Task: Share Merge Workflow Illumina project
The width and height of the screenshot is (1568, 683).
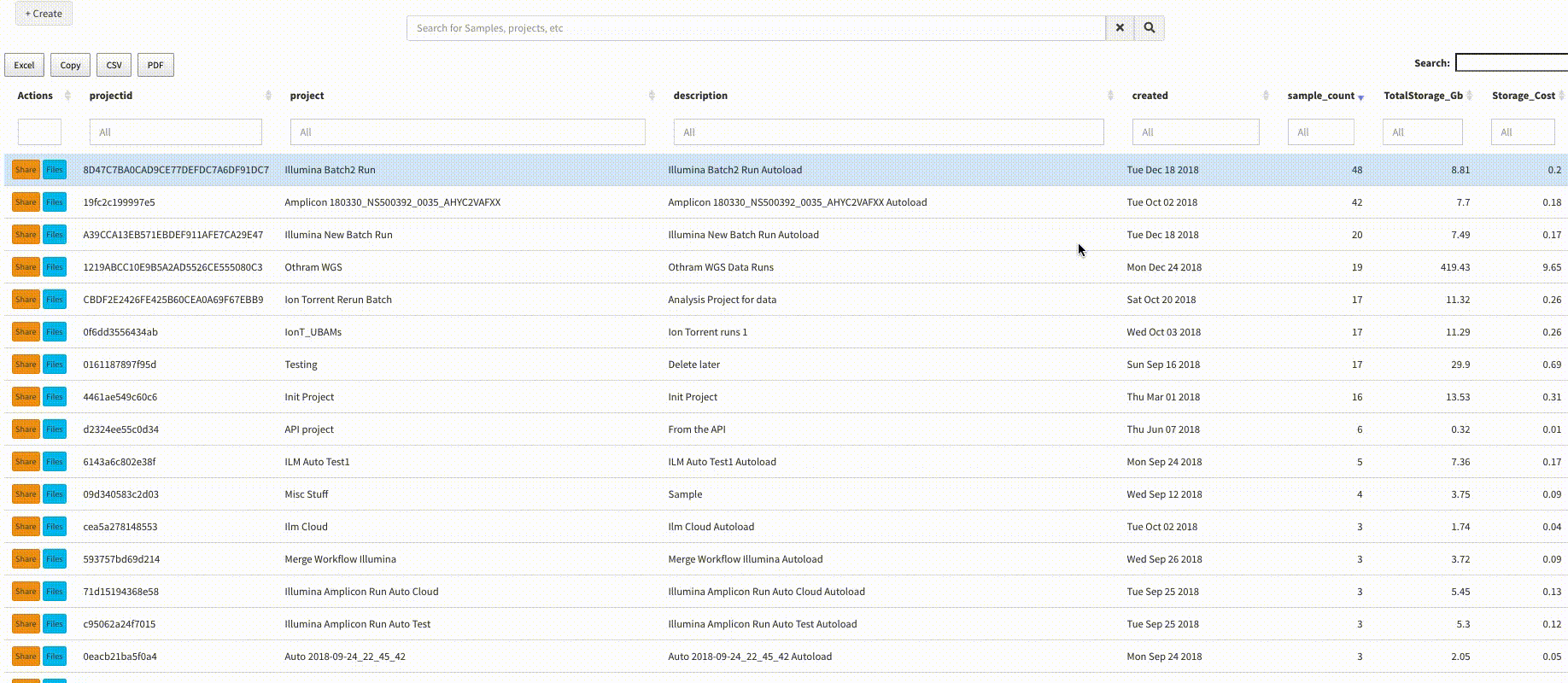Action: (x=26, y=559)
